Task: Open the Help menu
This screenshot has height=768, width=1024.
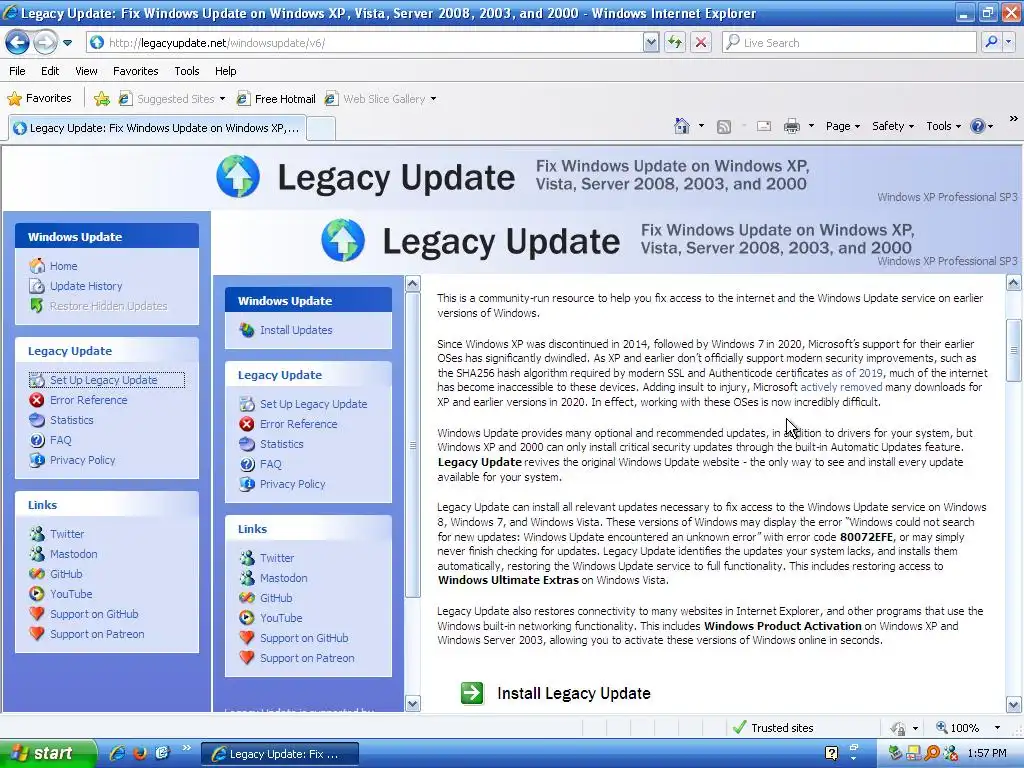Action: point(226,71)
